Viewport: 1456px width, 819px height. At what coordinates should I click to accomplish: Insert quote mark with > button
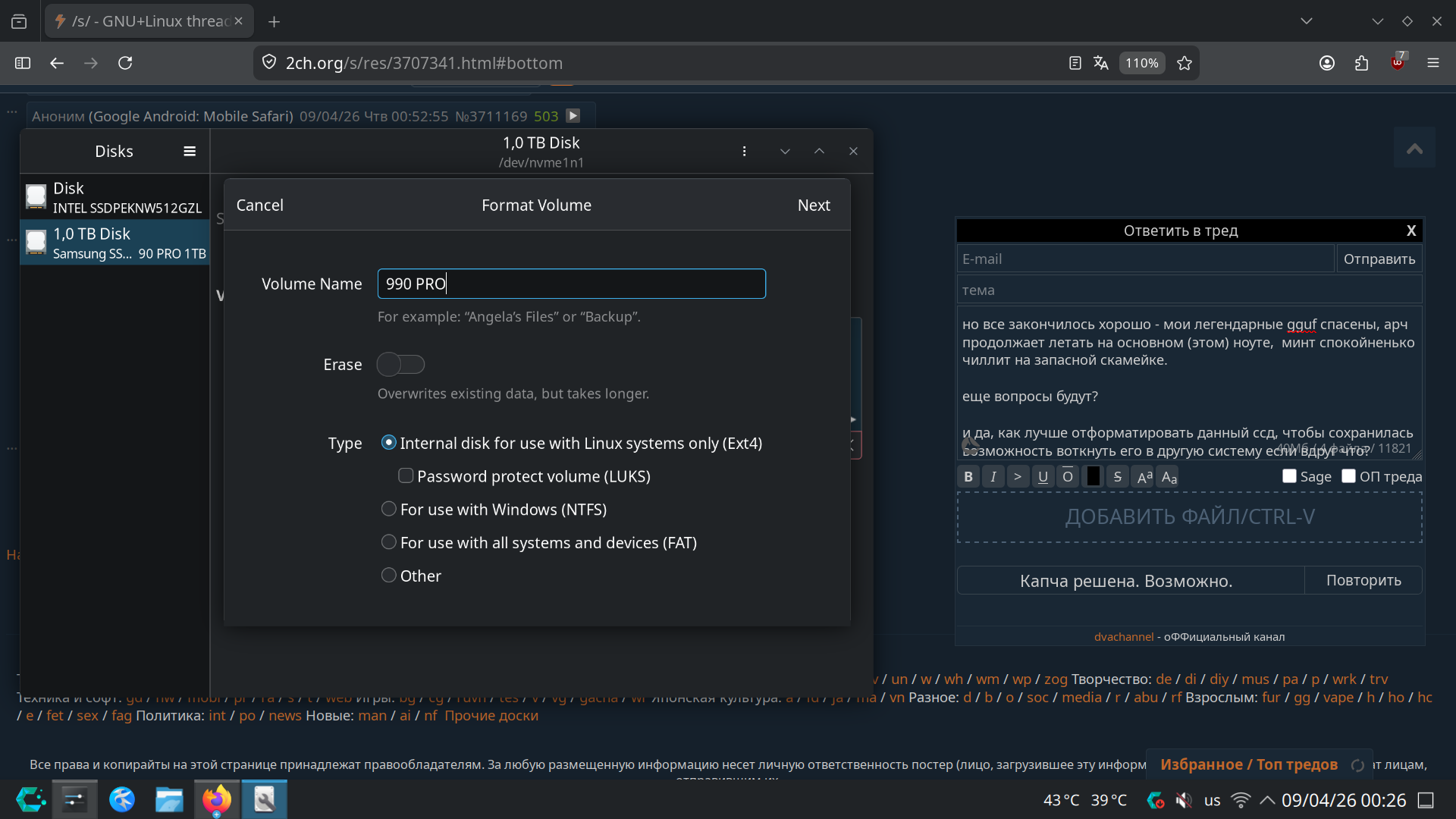pyautogui.click(x=1018, y=477)
